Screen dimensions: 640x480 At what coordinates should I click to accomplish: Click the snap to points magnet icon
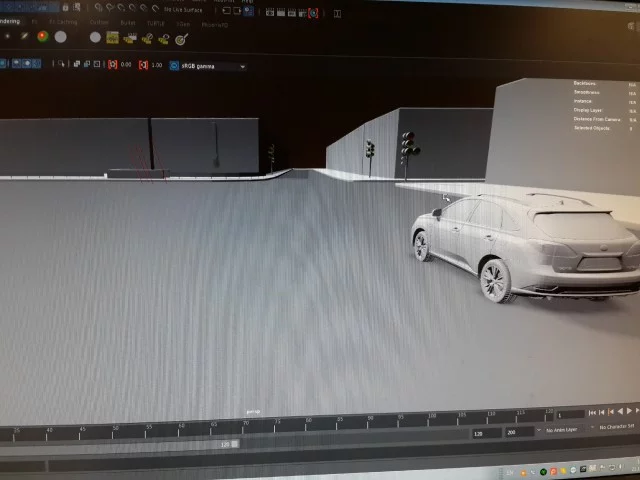coord(121,8)
